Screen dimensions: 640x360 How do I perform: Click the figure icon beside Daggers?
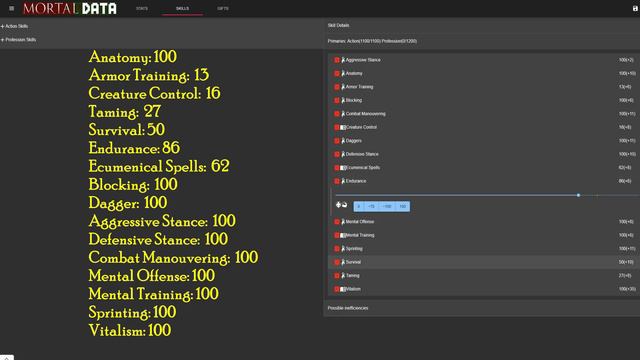343,141
